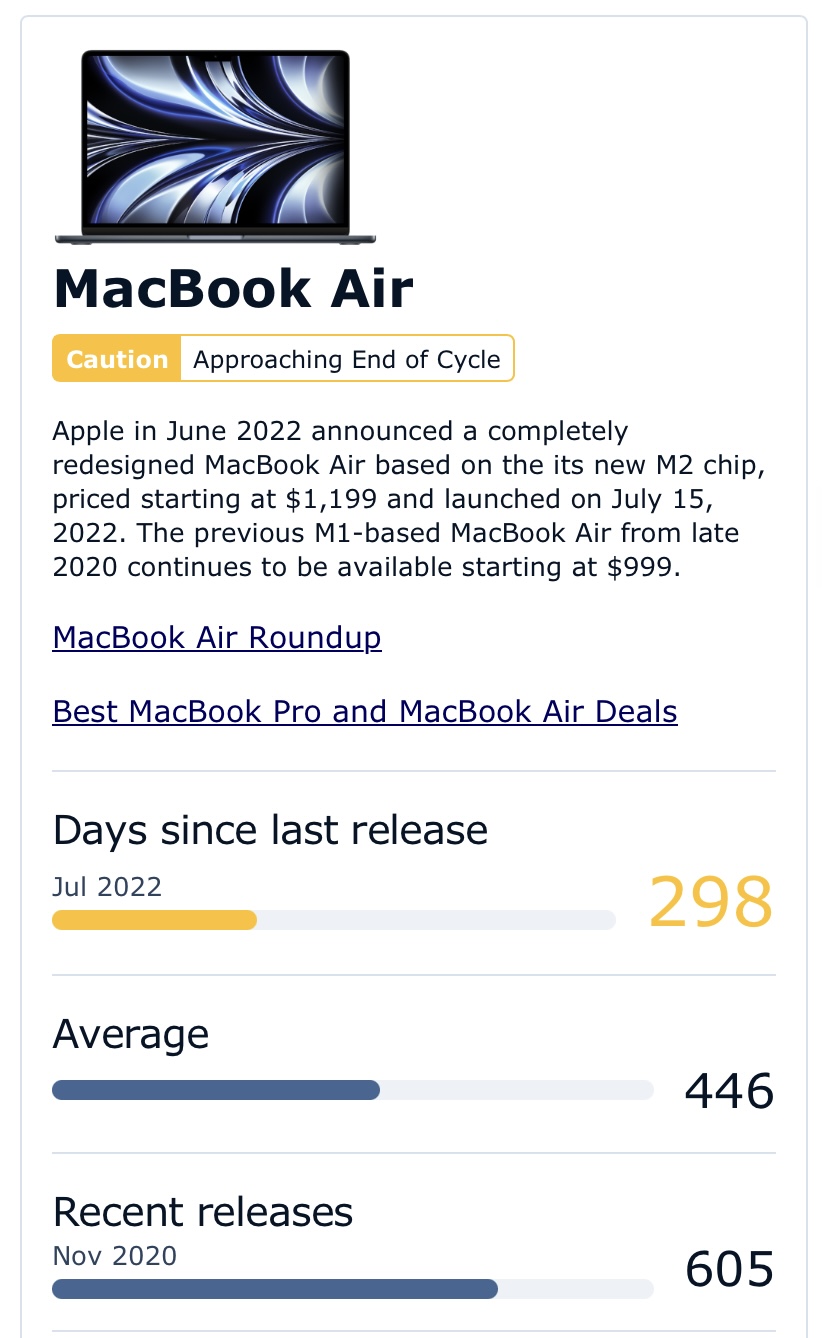Click the unfilled part of the yellow bar

(x=436, y=920)
